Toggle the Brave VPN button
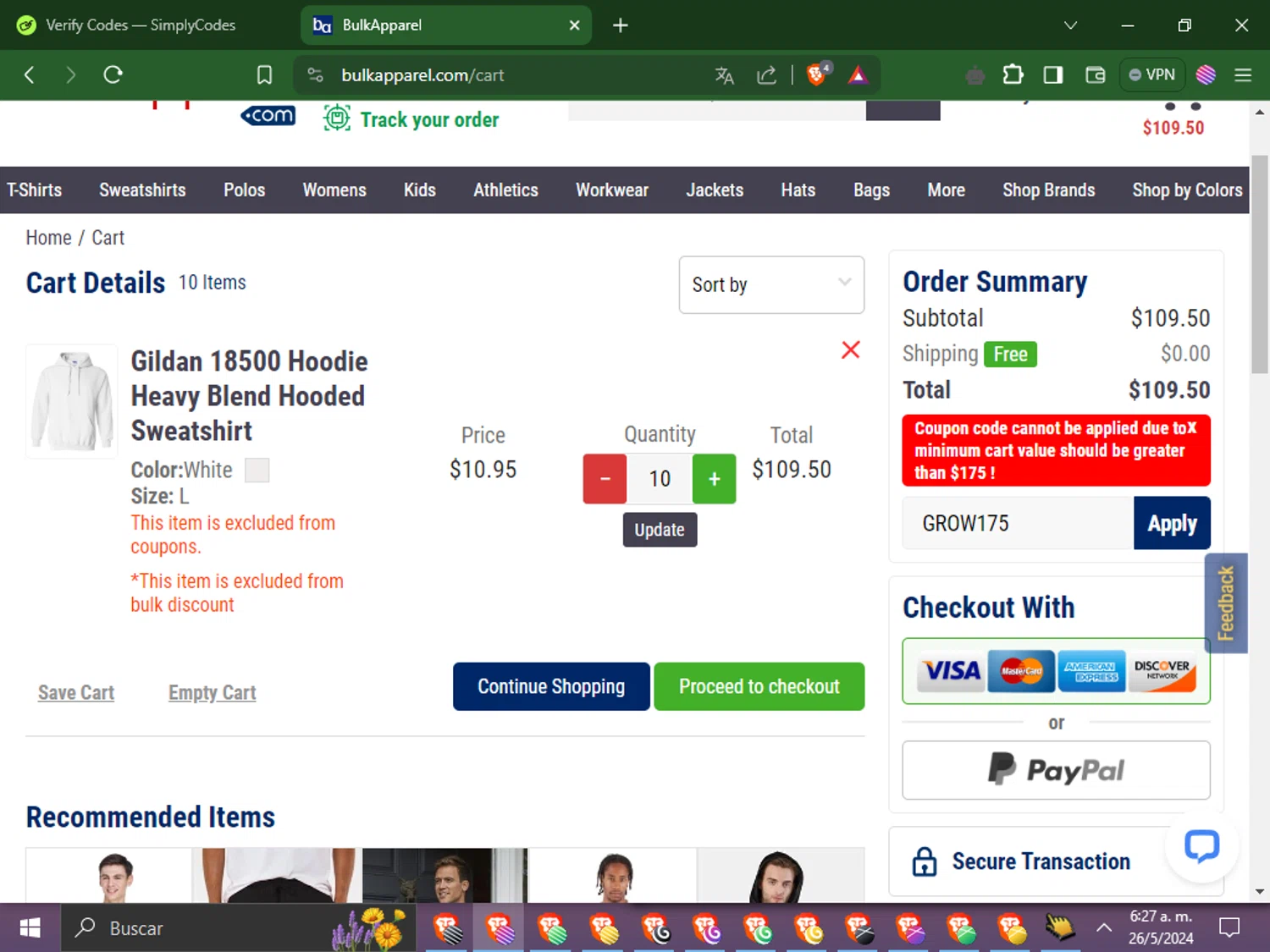1270x952 pixels. (1151, 74)
